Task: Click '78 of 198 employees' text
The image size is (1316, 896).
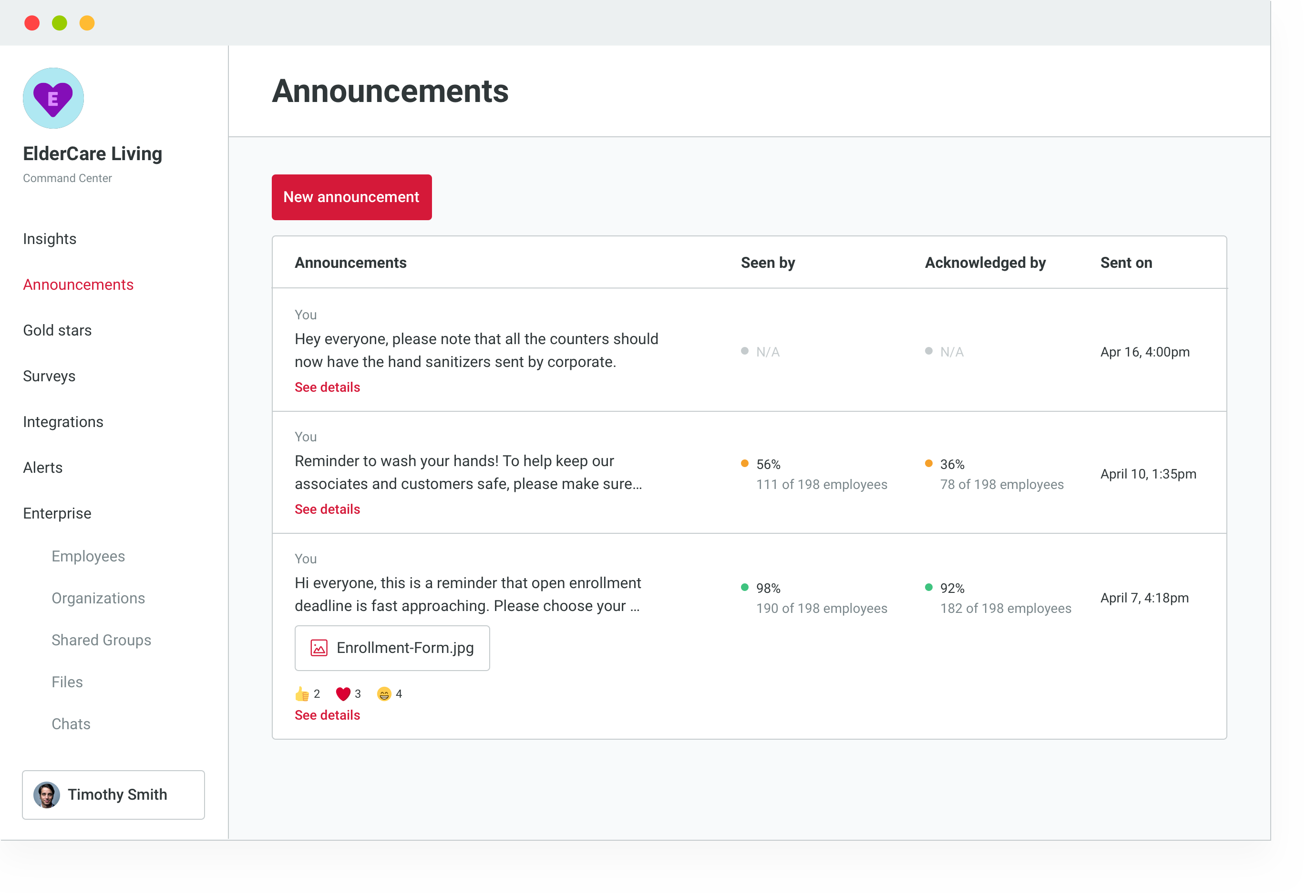Action: click(x=1002, y=485)
